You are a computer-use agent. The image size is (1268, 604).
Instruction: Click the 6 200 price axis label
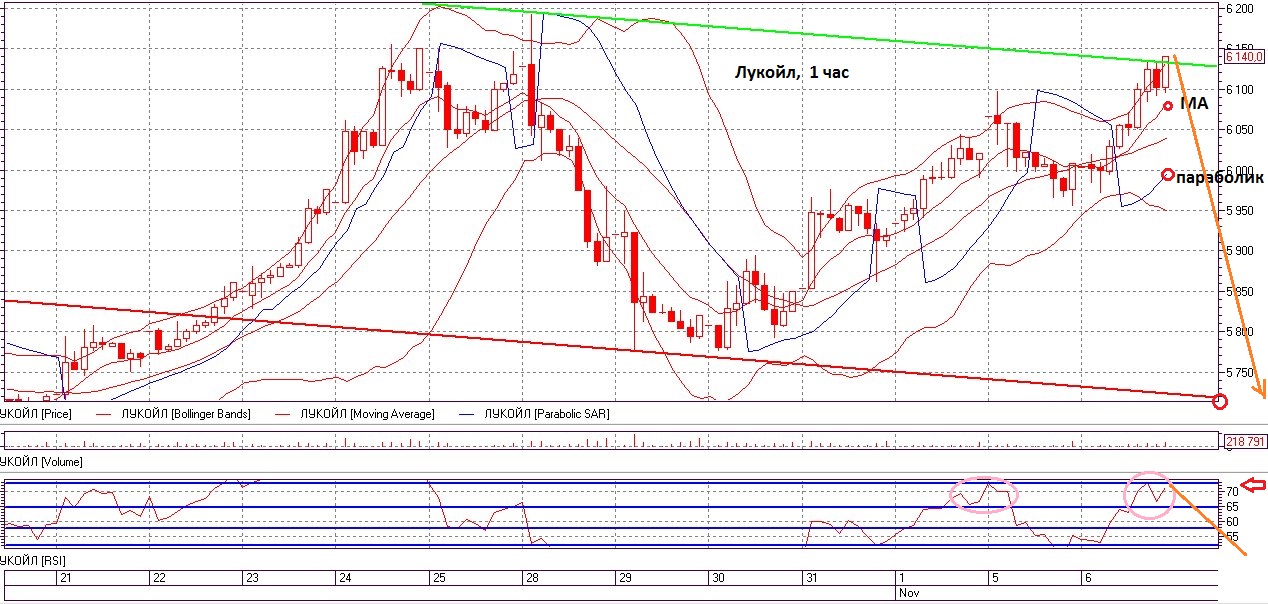(1238, 9)
